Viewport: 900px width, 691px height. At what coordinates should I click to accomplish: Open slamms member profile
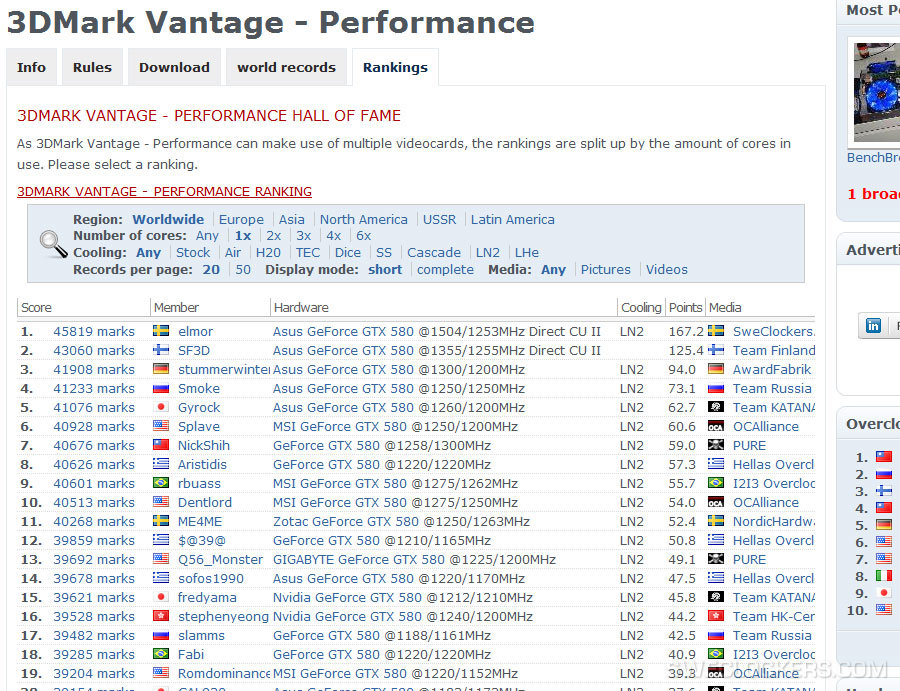[201, 635]
